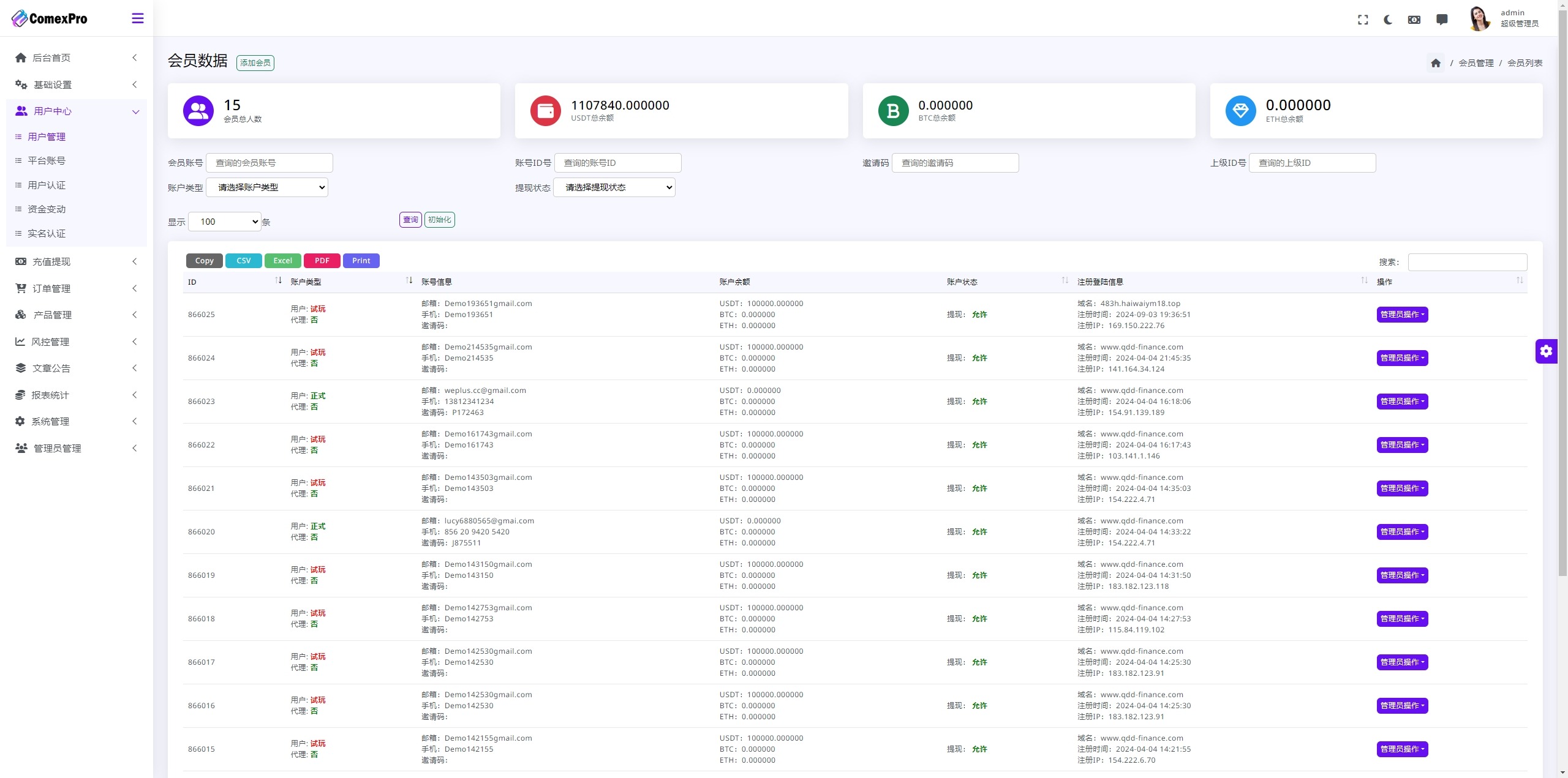Click the订单管理 orders icon
This screenshot has width=1568, height=778.
pyautogui.click(x=21, y=288)
